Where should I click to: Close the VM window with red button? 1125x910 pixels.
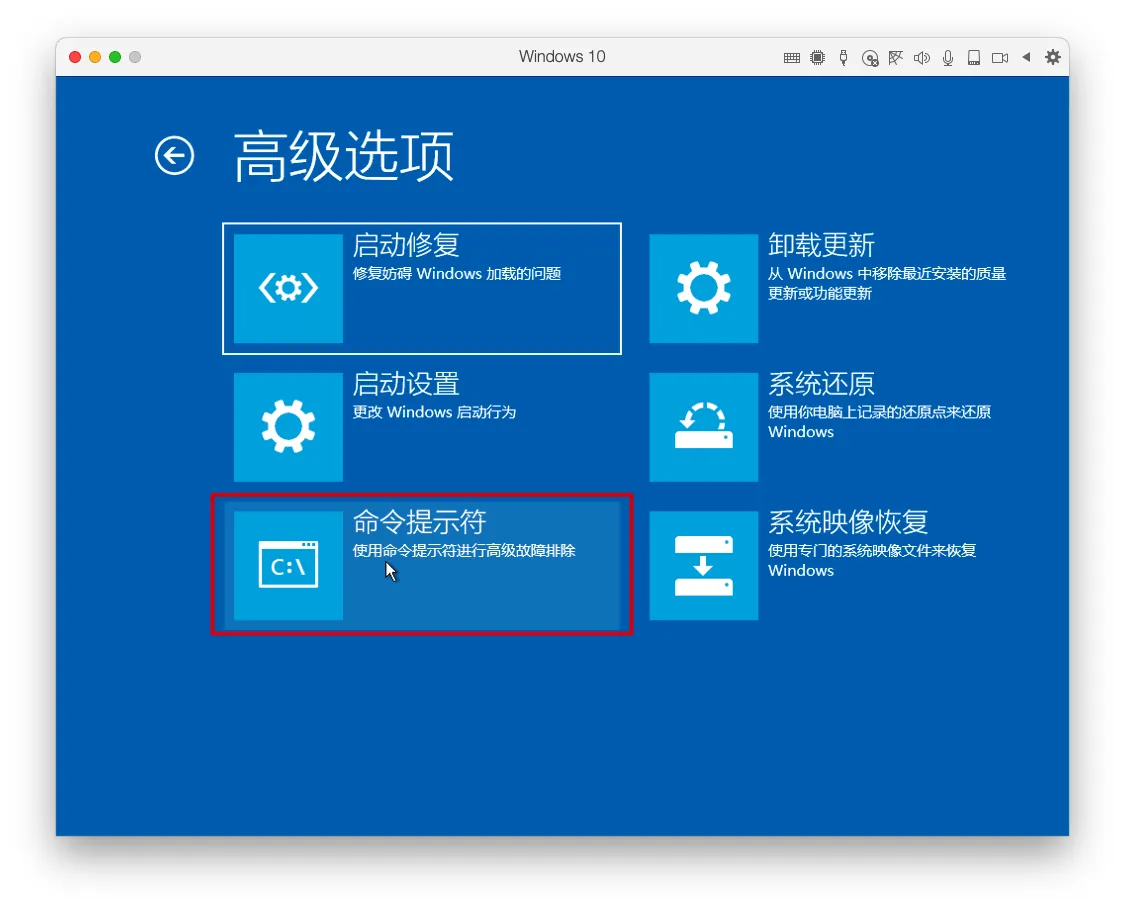75,57
